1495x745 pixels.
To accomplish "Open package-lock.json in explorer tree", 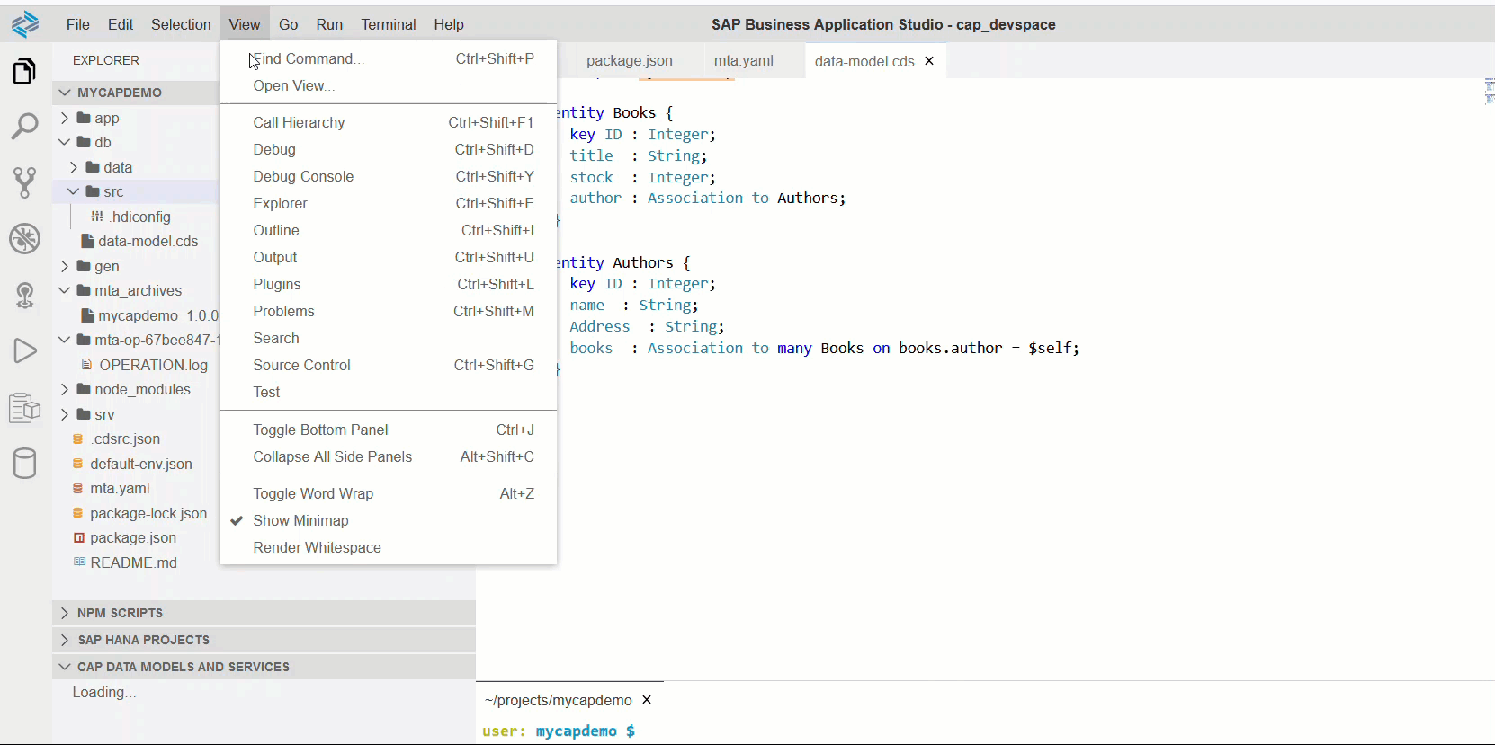I will coord(148,513).
